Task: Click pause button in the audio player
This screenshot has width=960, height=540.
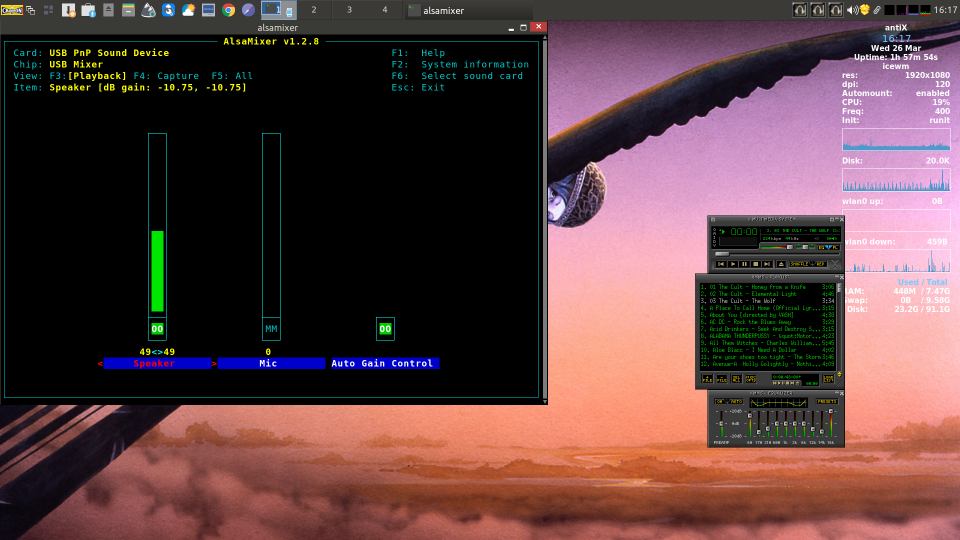Action: (744, 264)
